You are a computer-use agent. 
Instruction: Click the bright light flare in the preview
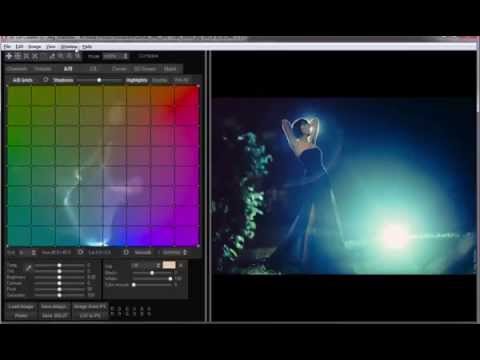pos(395,235)
